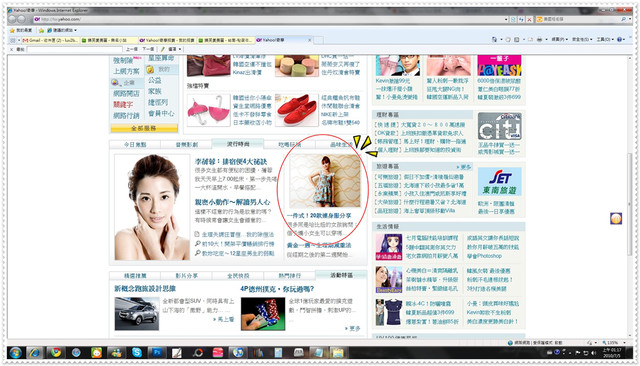Select the 精選推薦 tab in lower panel
The width and height of the screenshot is (640, 366).
point(135,276)
